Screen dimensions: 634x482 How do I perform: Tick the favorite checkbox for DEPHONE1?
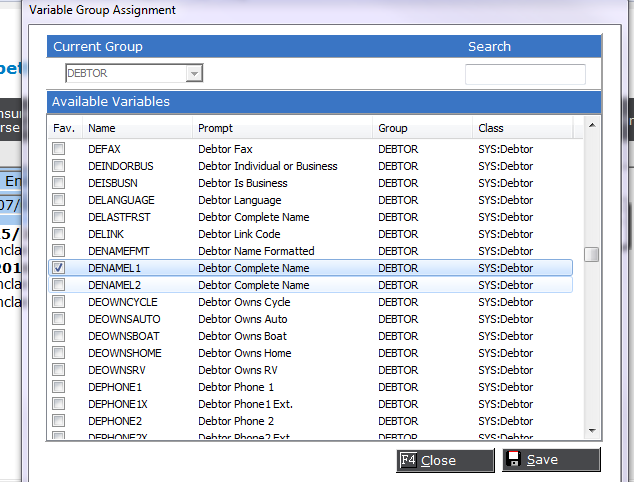pyautogui.click(x=59, y=387)
